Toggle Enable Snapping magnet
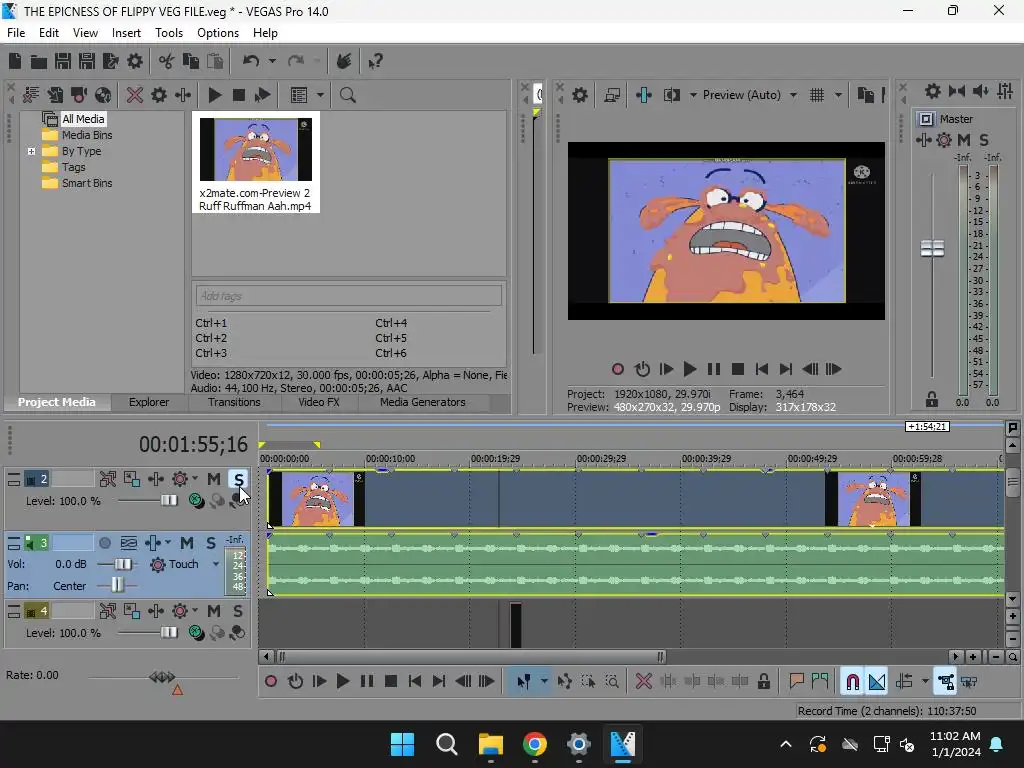The image size is (1024, 768). 852,682
